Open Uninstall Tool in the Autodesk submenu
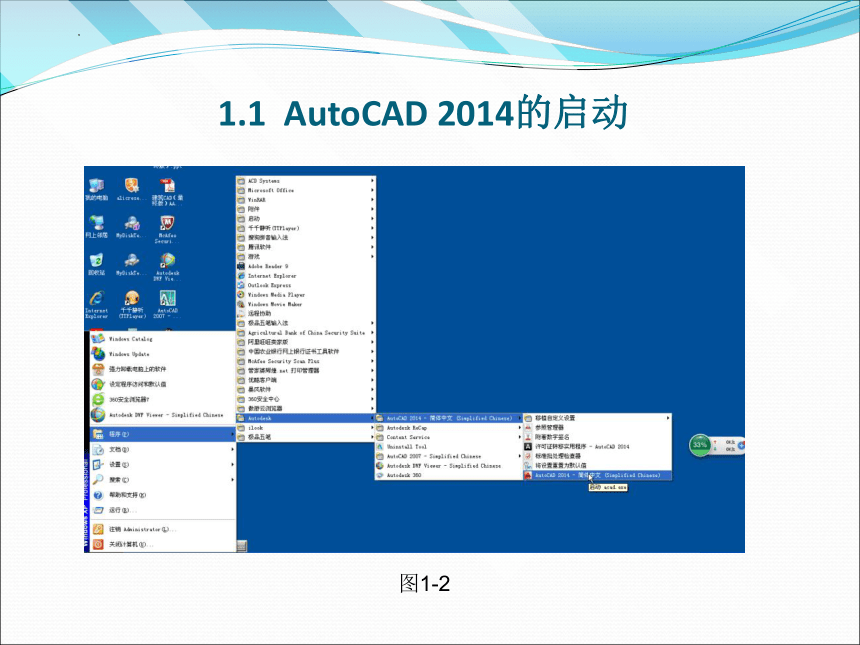The image size is (860, 645). pyautogui.click(x=449, y=447)
